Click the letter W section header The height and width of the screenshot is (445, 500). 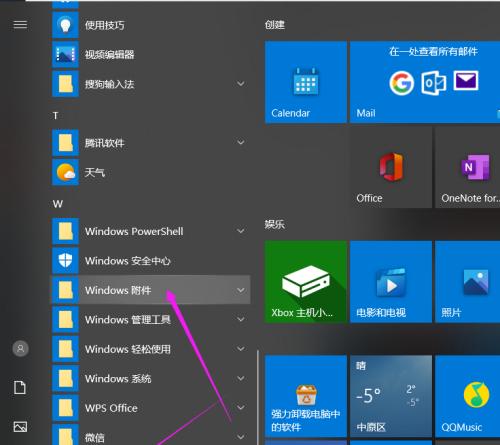pyautogui.click(x=58, y=204)
